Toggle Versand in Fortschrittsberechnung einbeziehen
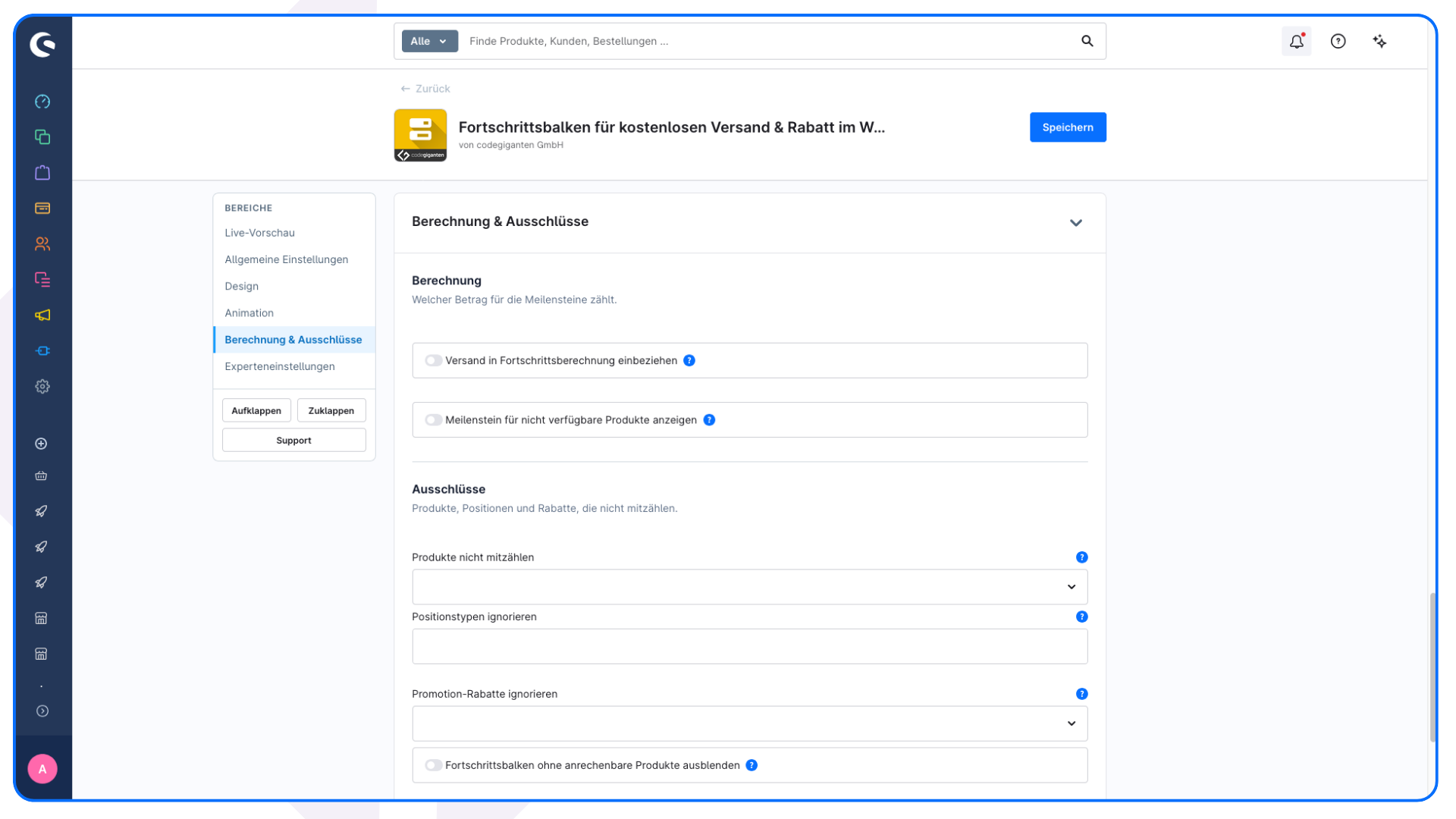 tap(433, 361)
